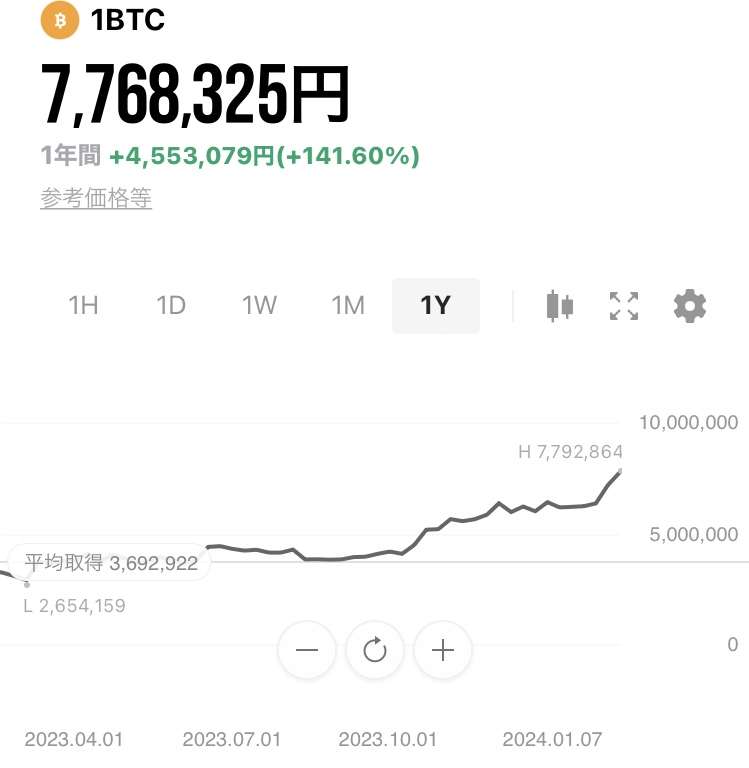This screenshot has width=749, height=768.
Task: Zoom in chart with plus button
Action: pos(443,650)
